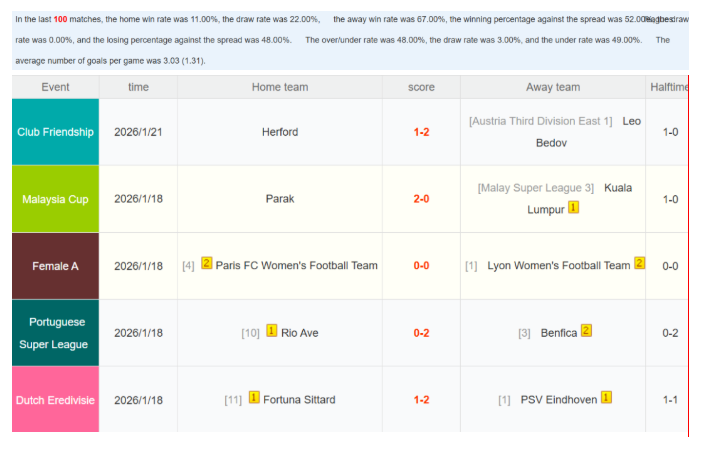Image resolution: width=723 pixels, height=457 pixels.
Task: Click the red 100 matches number
Action: coord(61,19)
